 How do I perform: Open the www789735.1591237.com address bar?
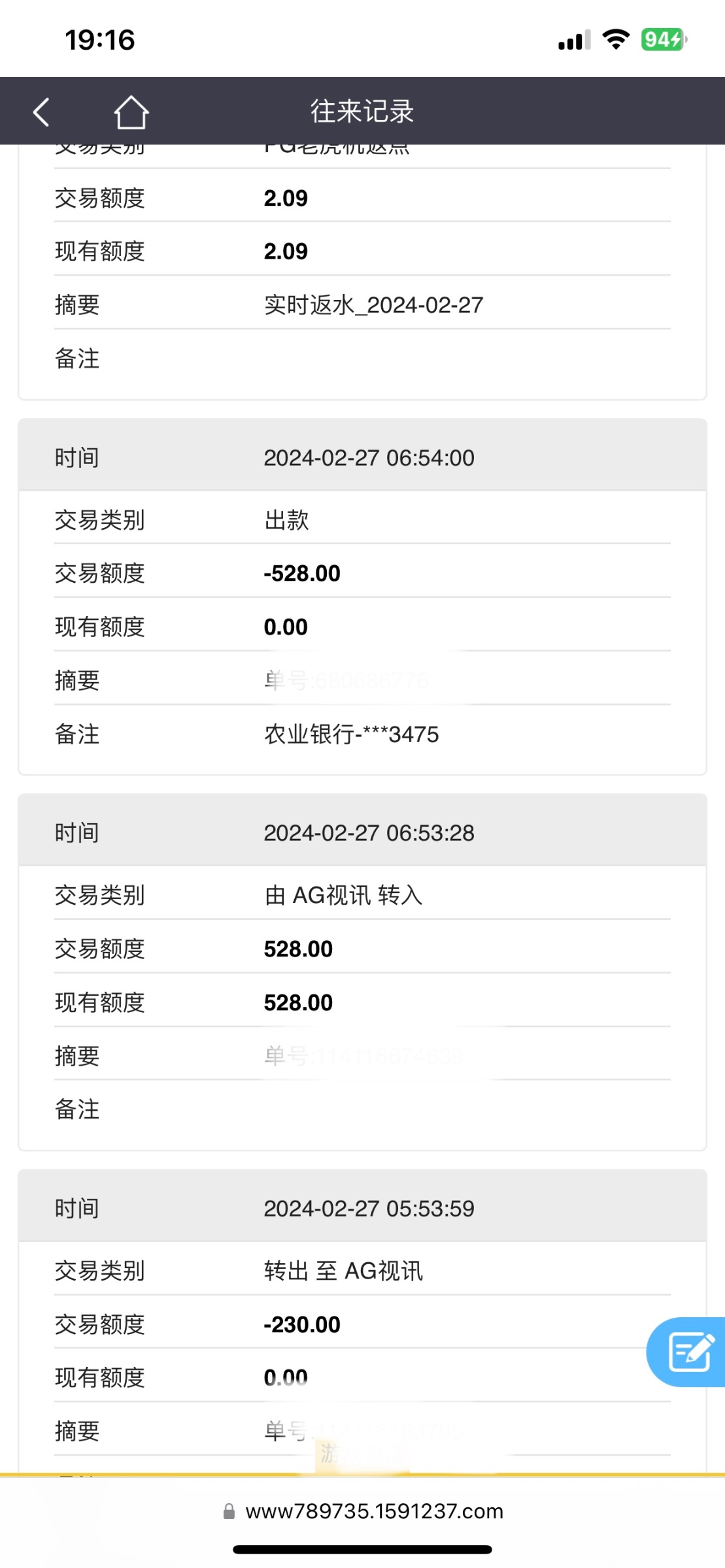tap(374, 1511)
